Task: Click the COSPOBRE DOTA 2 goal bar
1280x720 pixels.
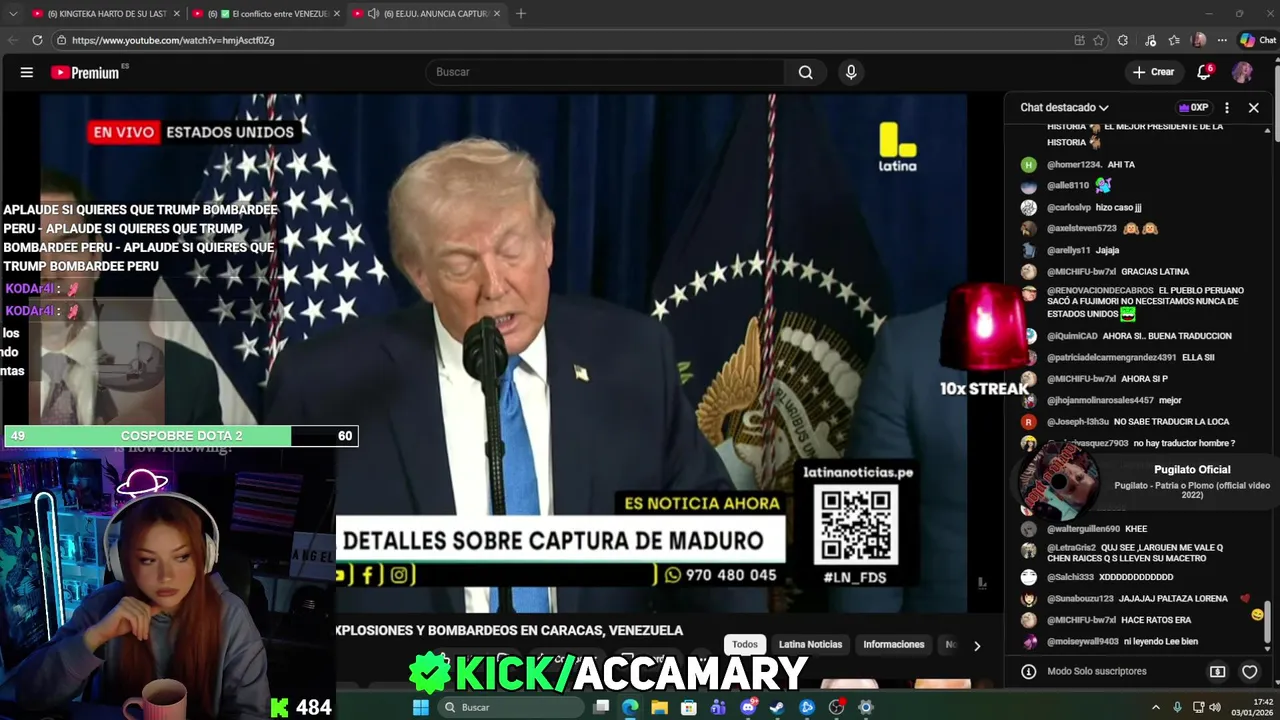Action: tap(181, 436)
